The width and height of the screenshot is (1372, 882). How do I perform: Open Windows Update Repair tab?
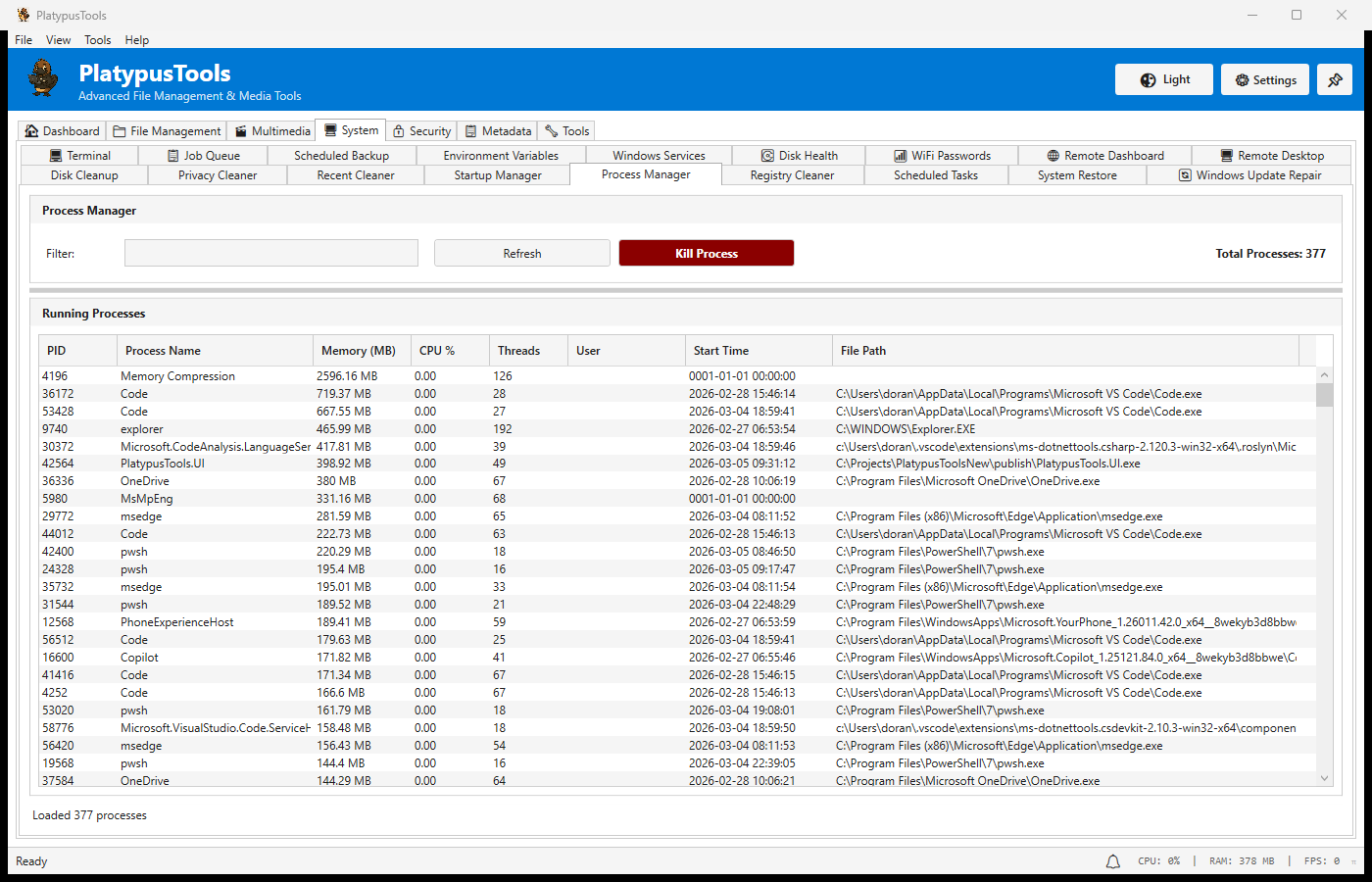pyautogui.click(x=1249, y=175)
